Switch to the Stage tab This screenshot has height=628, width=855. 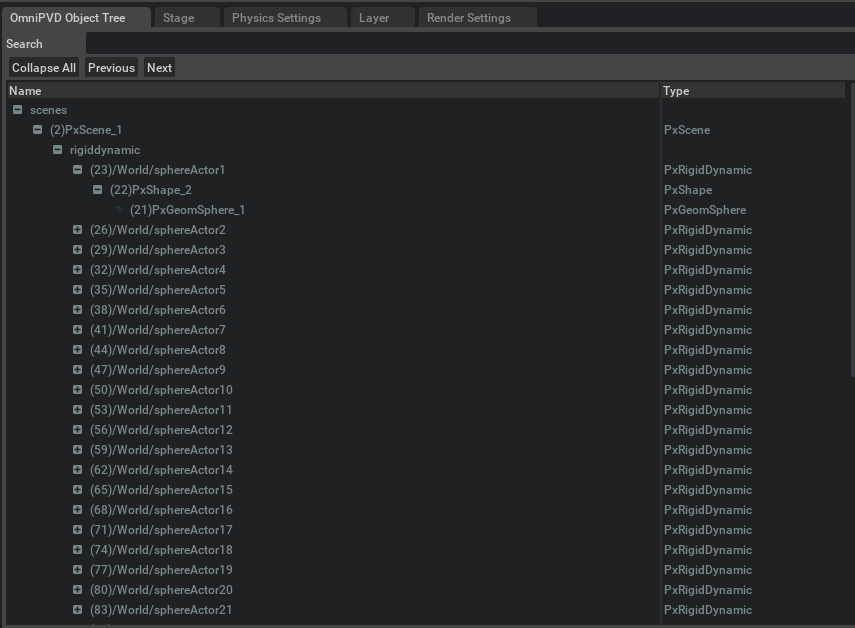(x=178, y=18)
